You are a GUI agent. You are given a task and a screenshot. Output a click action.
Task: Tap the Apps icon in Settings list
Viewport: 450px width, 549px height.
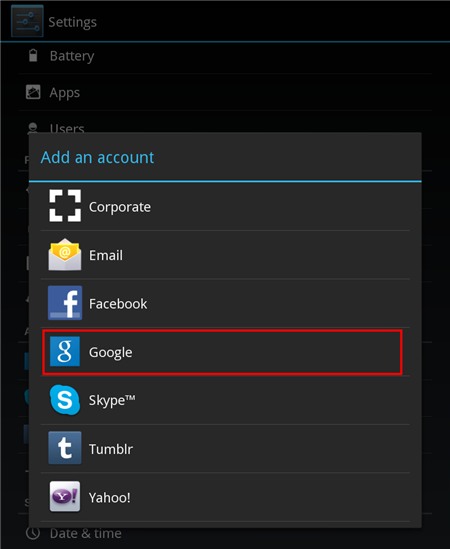pos(33,92)
